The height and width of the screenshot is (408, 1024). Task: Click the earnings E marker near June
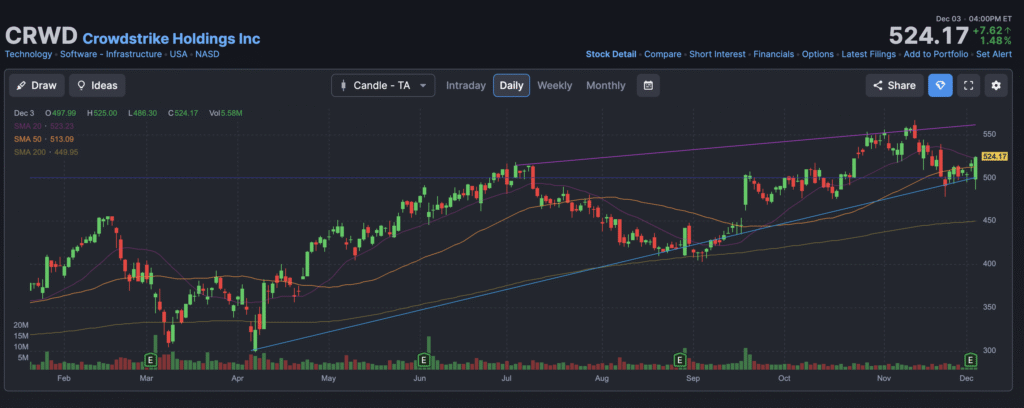point(424,359)
